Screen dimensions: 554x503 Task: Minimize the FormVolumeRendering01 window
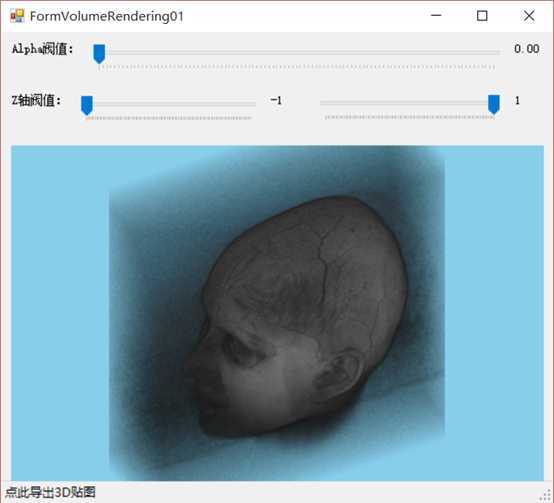(436, 16)
